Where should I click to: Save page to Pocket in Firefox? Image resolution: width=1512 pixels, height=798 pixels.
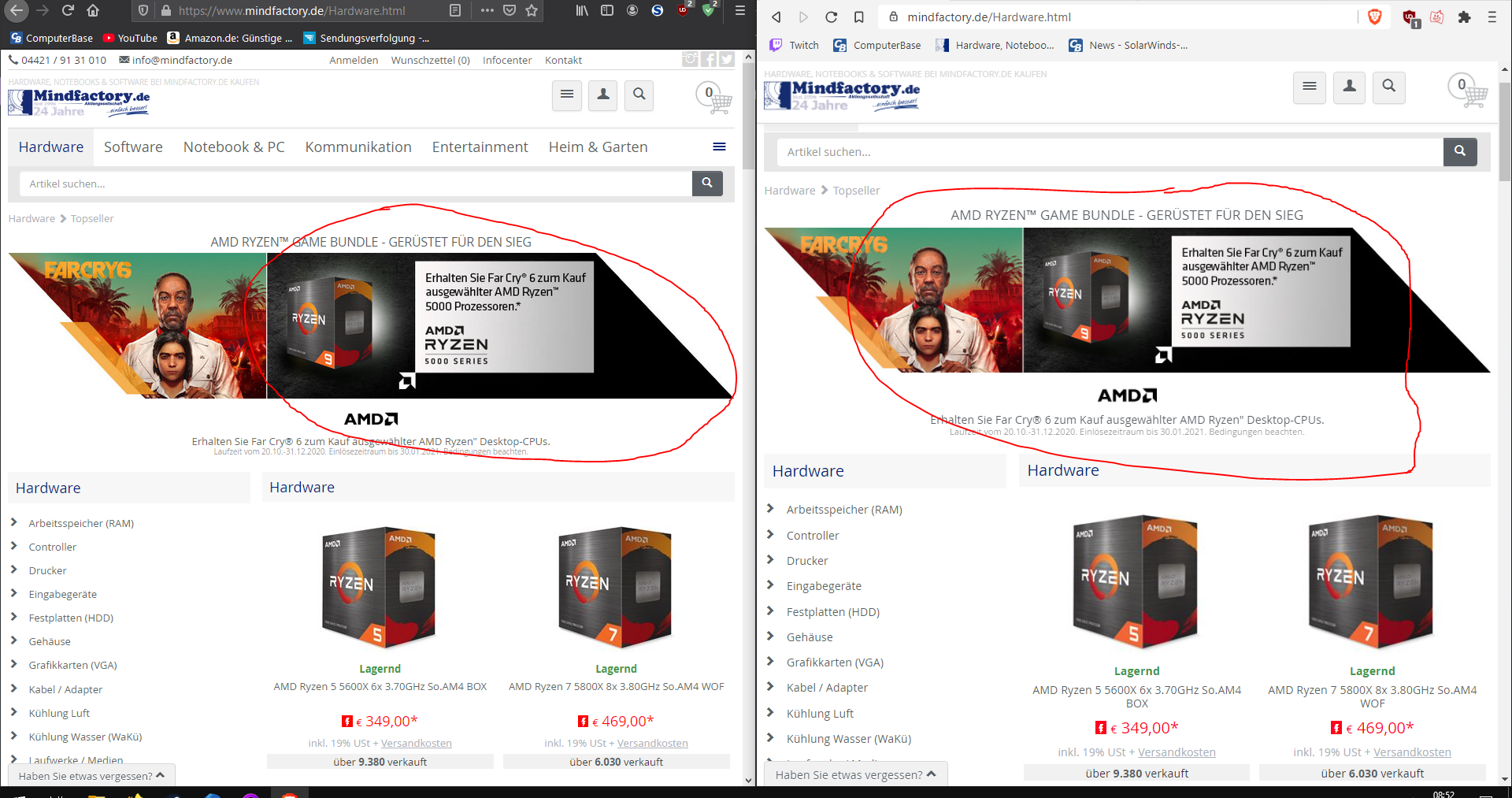tap(510, 10)
